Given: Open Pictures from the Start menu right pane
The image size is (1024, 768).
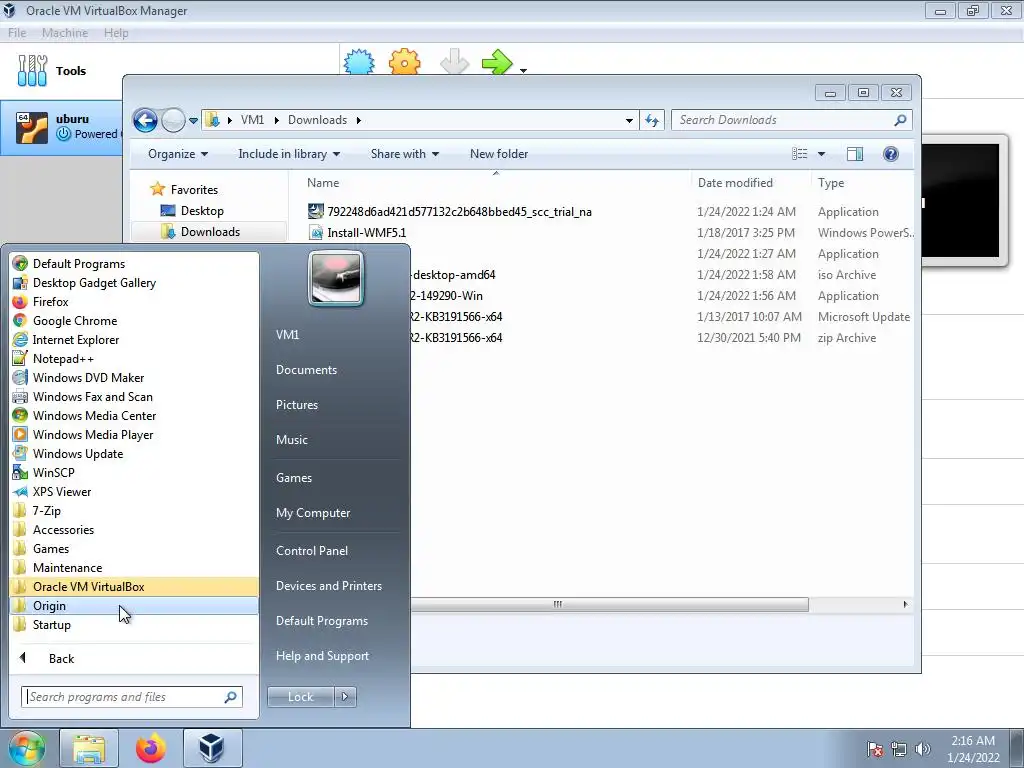Looking at the screenshot, I should pos(296,405).
